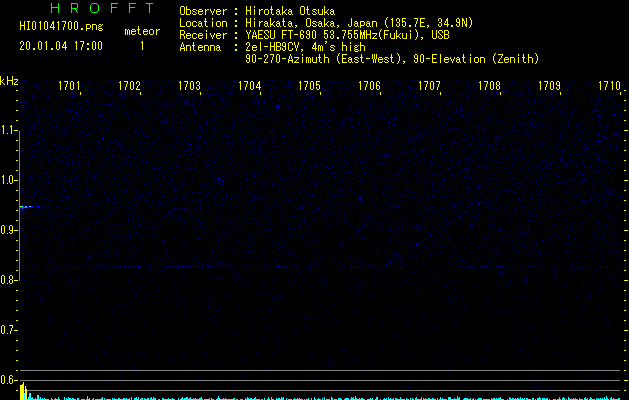The height and width of the screenshot is (400, 629).
Task: Click the 90-270-Azimuth East-West line
Action: click(x=392, y=59)
